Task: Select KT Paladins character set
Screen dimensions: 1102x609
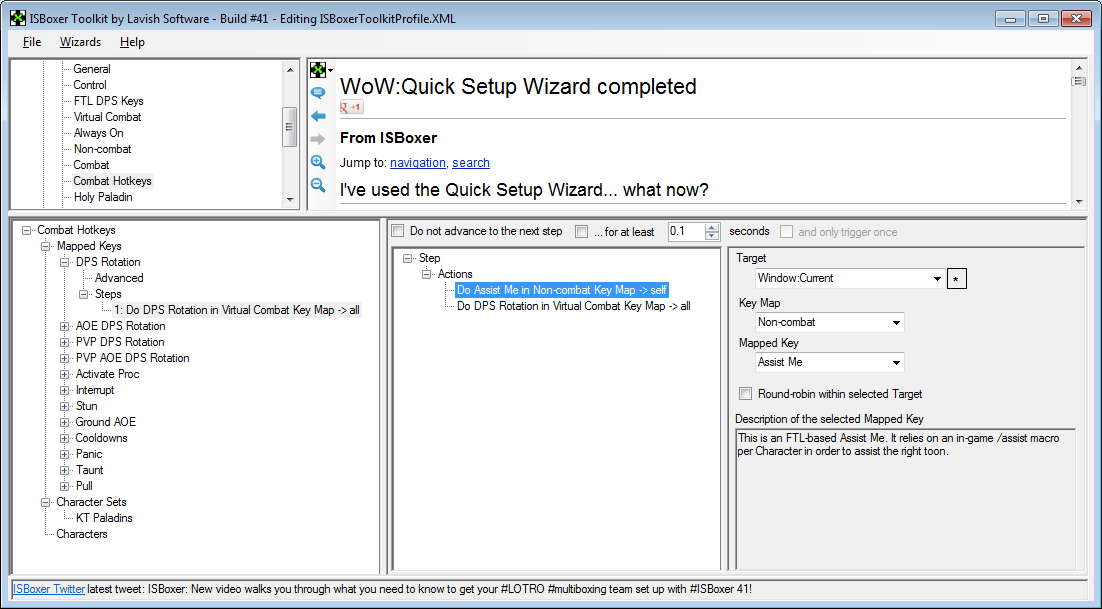Action: coord(104,518)
